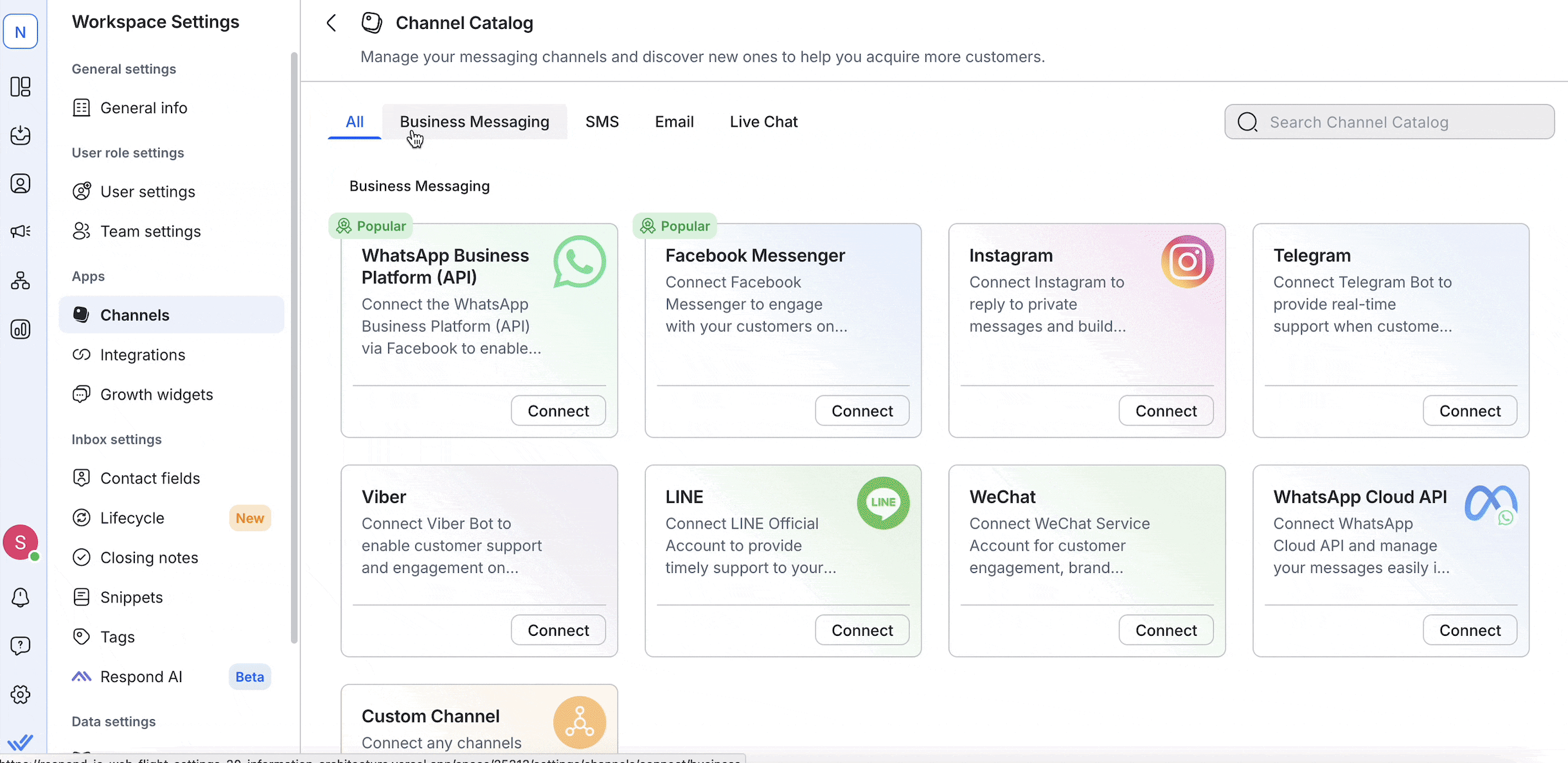The image size is (1568, 763).
Task: Open the Reports bar-chart icon
Action: 21,329
